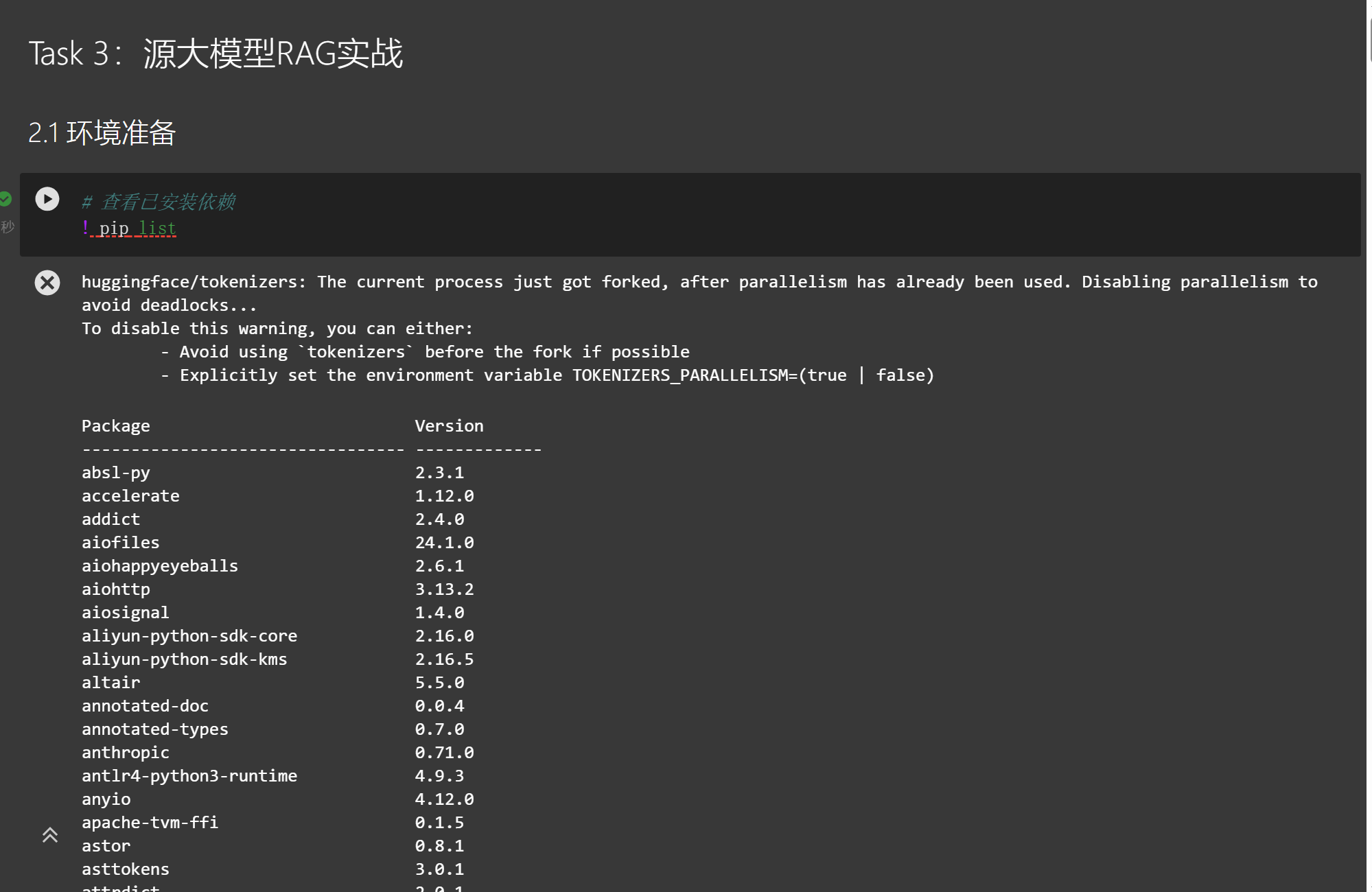Click the 'antlr4-python3-runtime' package row
This screenshot has height=892, width=1372.
tap(189, 776)
